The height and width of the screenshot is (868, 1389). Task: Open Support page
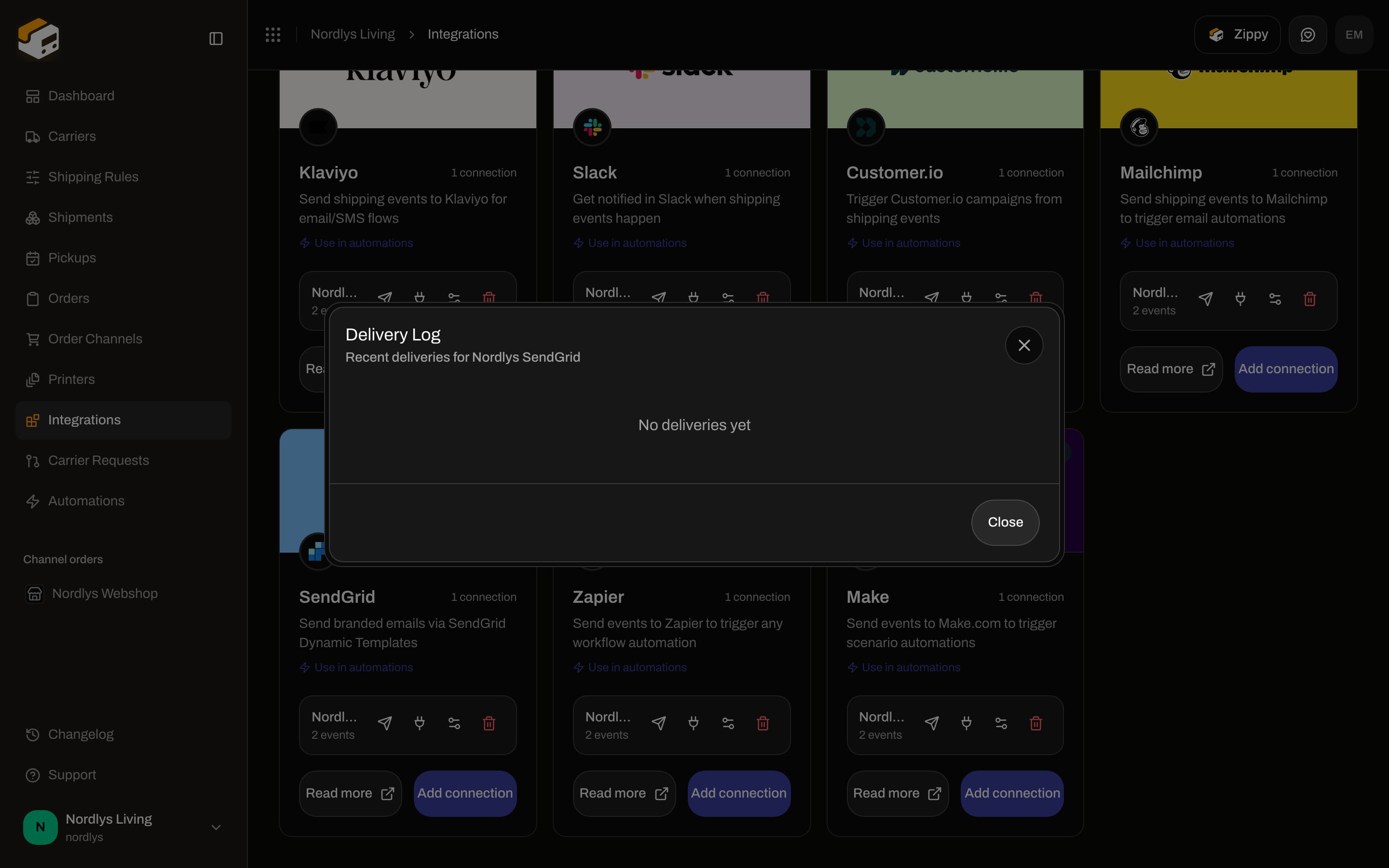pyautogui.click(x=123, y=775)
